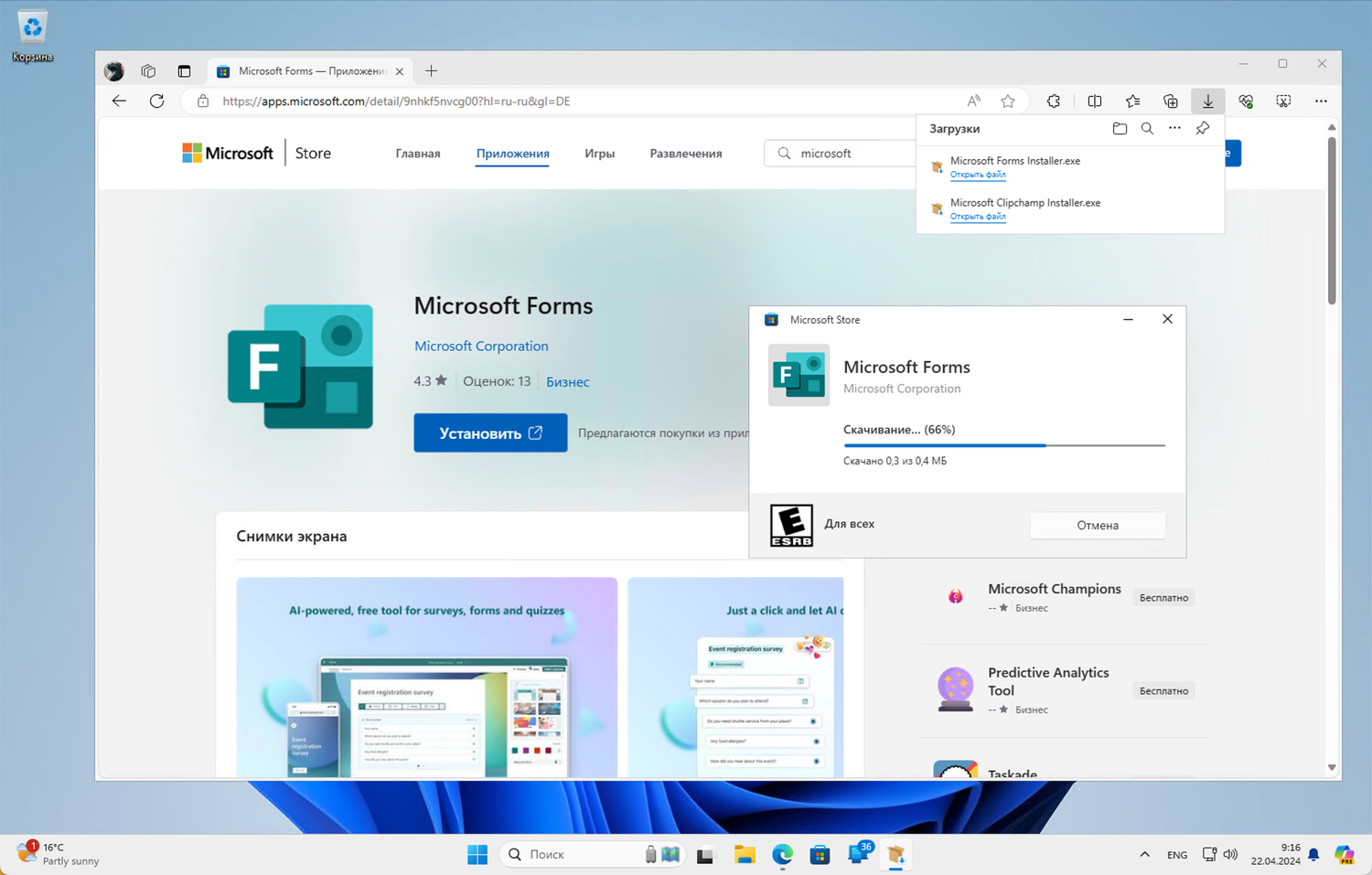Open the second screenshot thumbnail
This screenshot has width=1372, height=875.
pyautogui.click(x=735, y=677)
